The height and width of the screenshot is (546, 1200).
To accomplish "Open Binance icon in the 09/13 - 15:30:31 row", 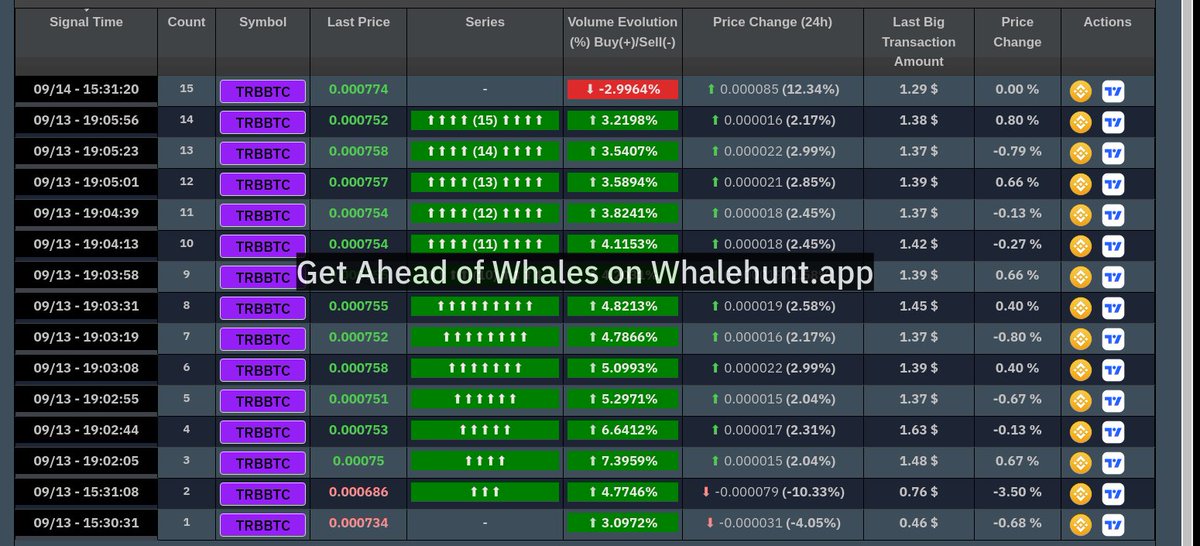I will click(1080, 525).
